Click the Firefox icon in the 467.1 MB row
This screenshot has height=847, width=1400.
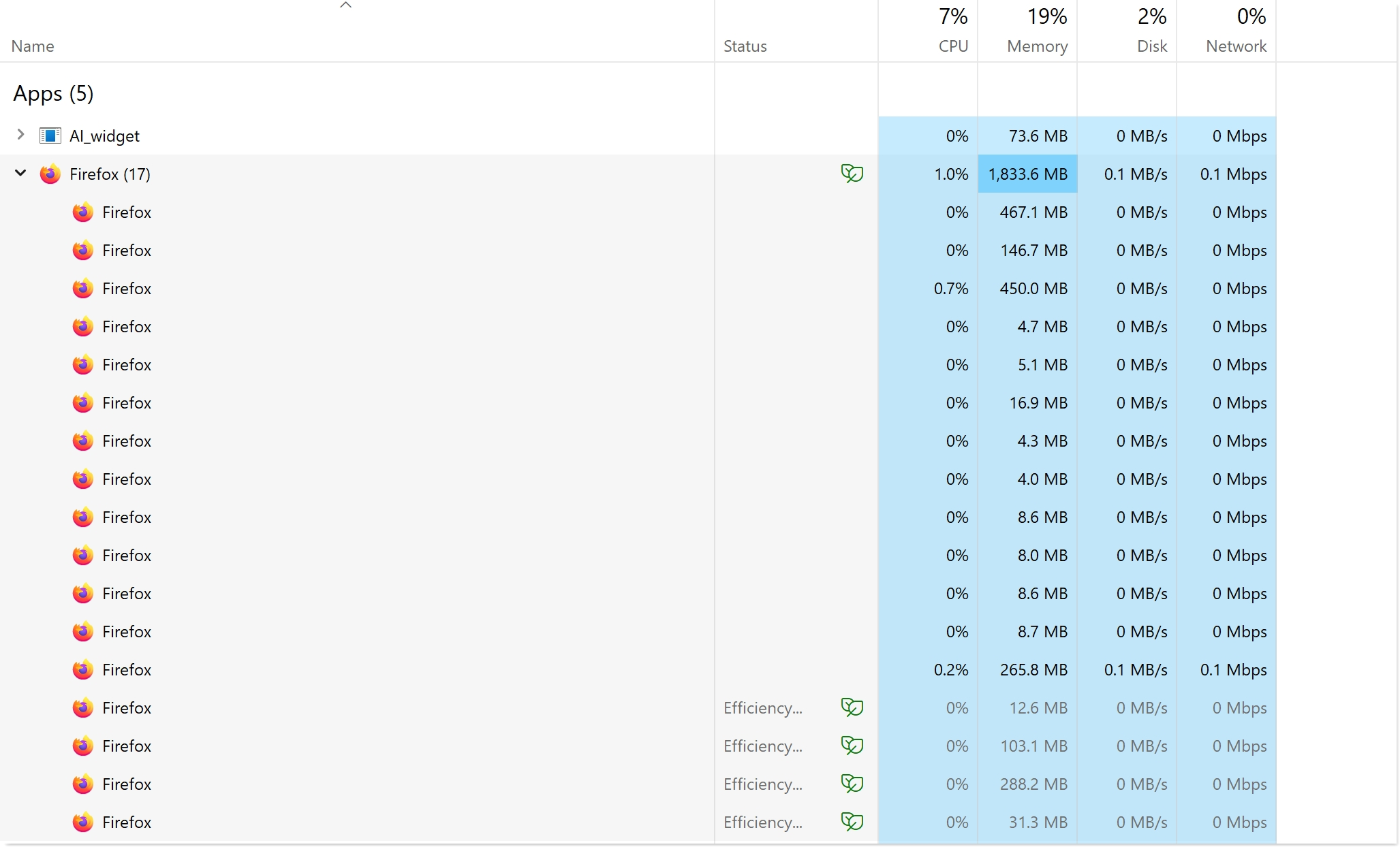83,212
